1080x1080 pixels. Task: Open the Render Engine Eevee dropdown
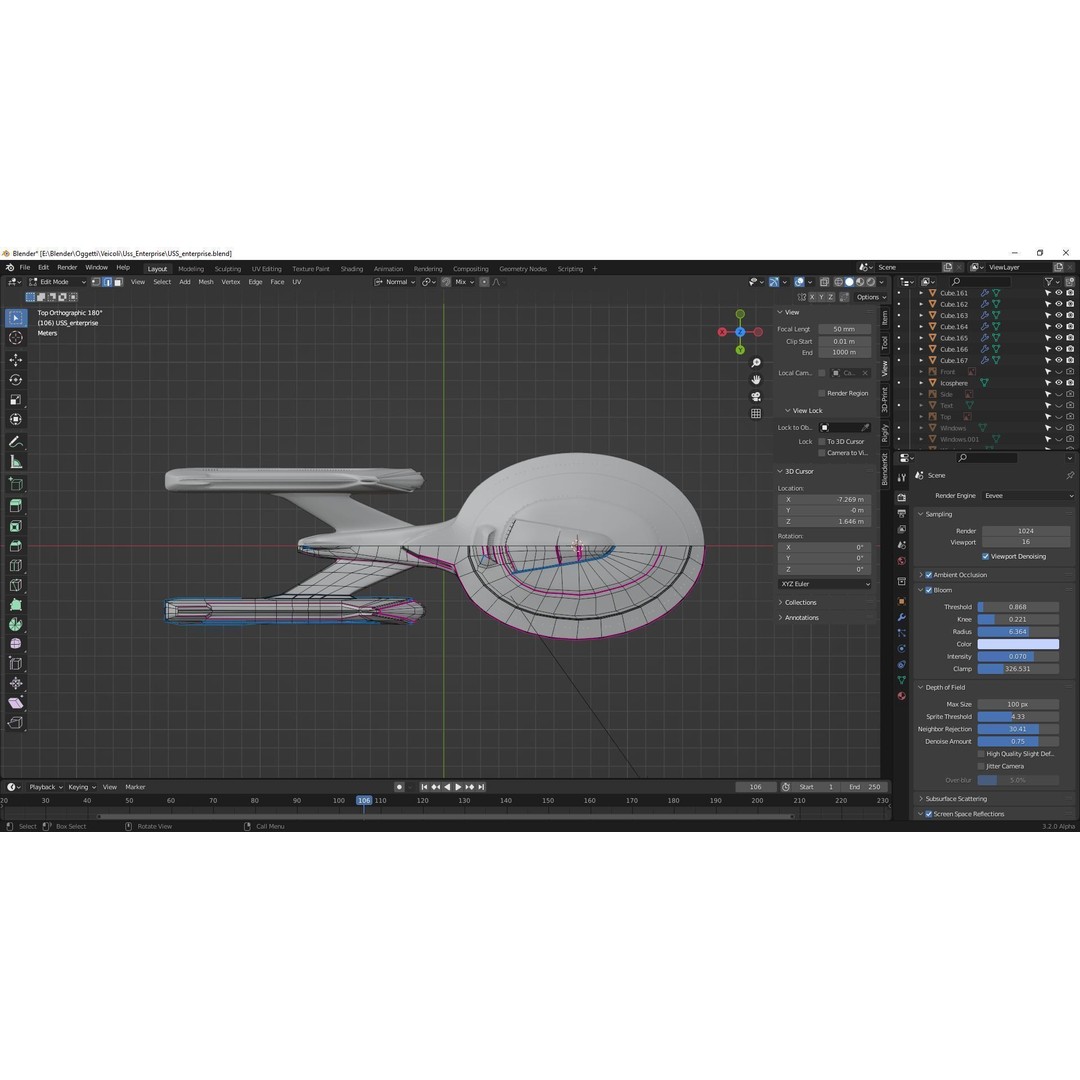coord(1028,496)
